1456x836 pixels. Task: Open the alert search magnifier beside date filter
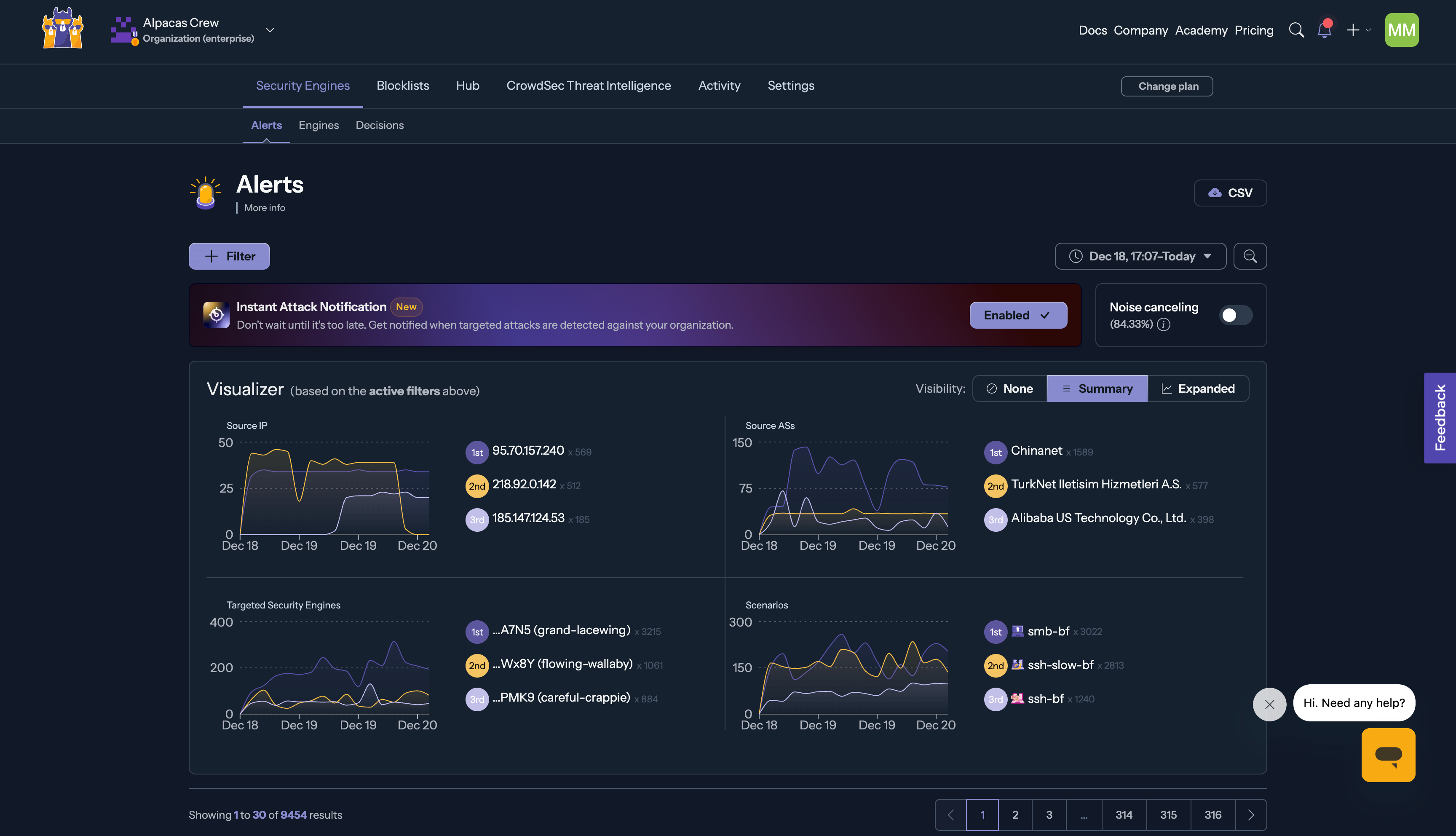(x=1250, y=256)
